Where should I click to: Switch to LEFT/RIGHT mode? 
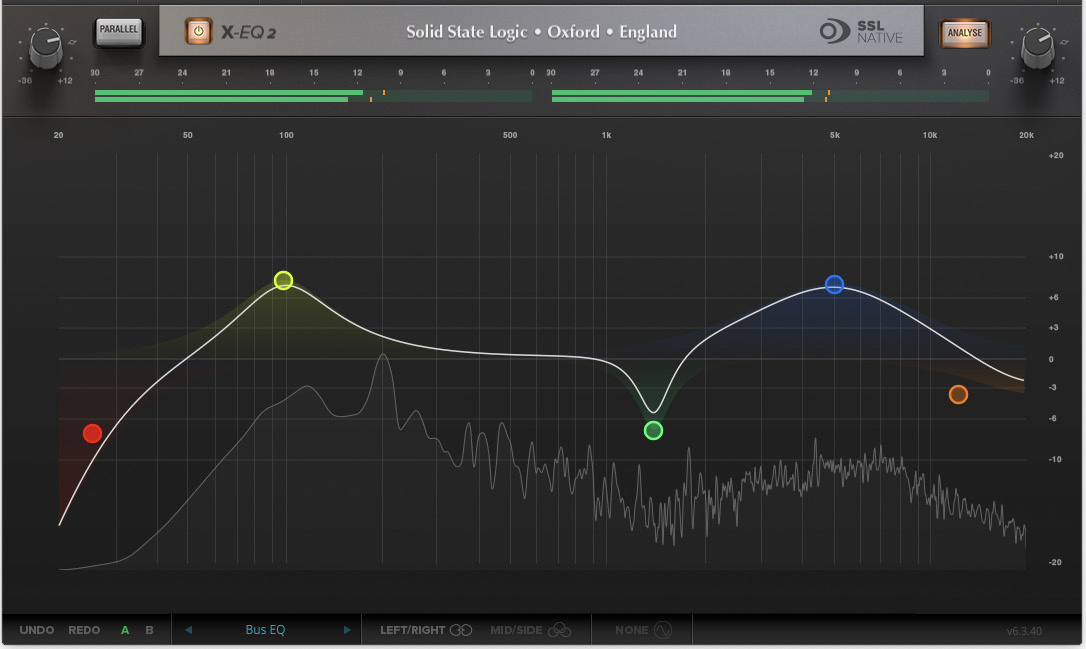(x=423, y=629)
